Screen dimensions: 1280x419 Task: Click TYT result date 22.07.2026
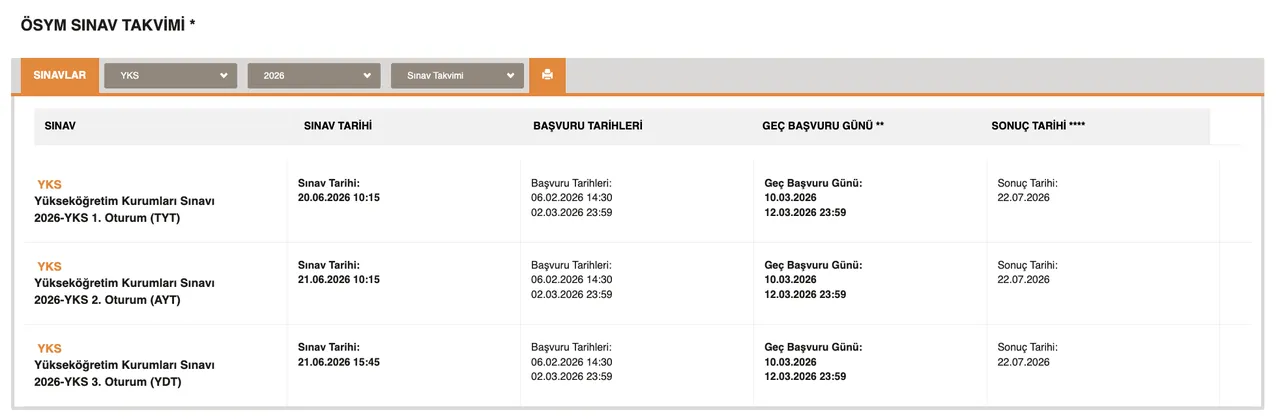coord(1024,198)
